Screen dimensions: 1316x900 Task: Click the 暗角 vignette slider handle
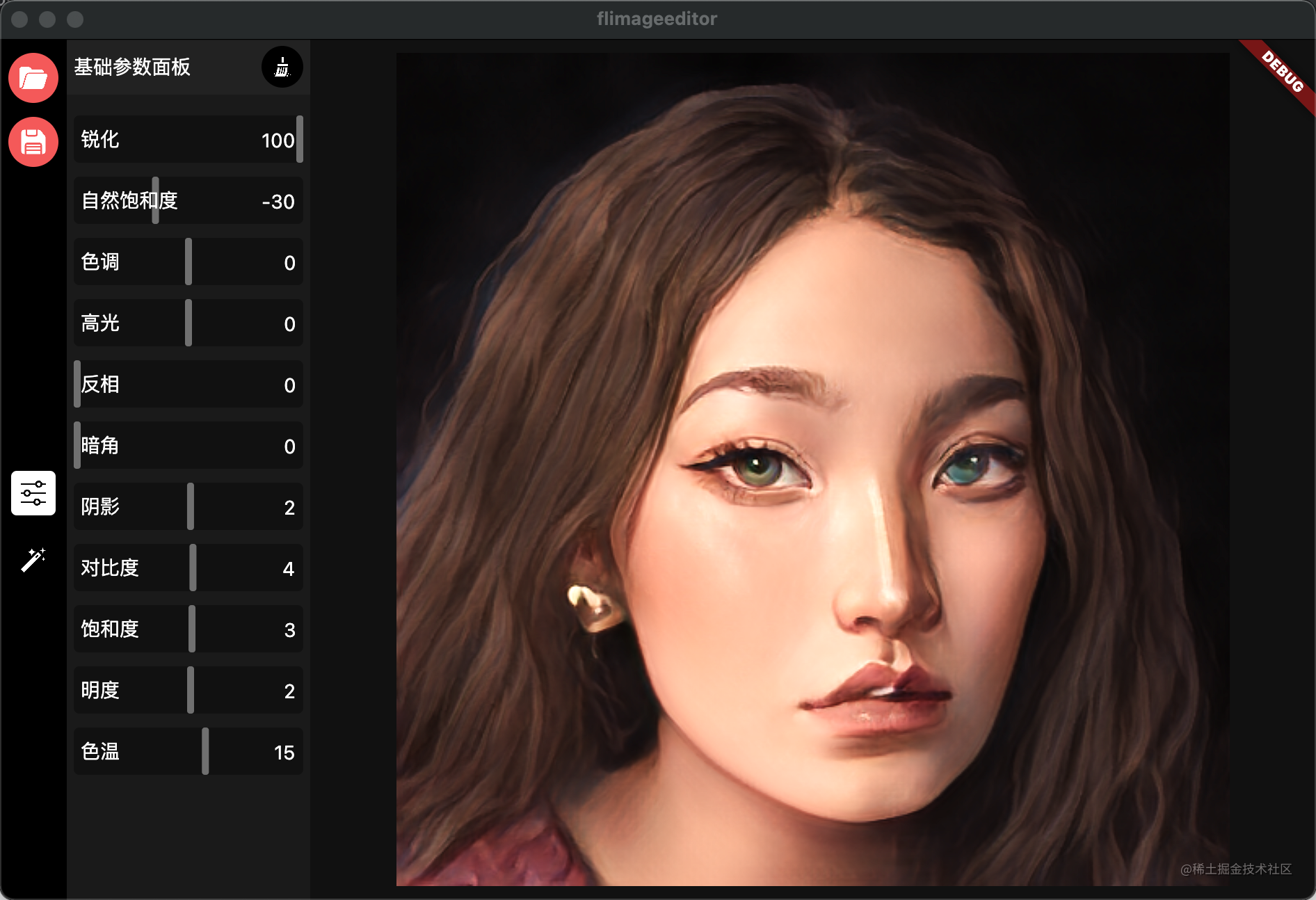(77, 445)
